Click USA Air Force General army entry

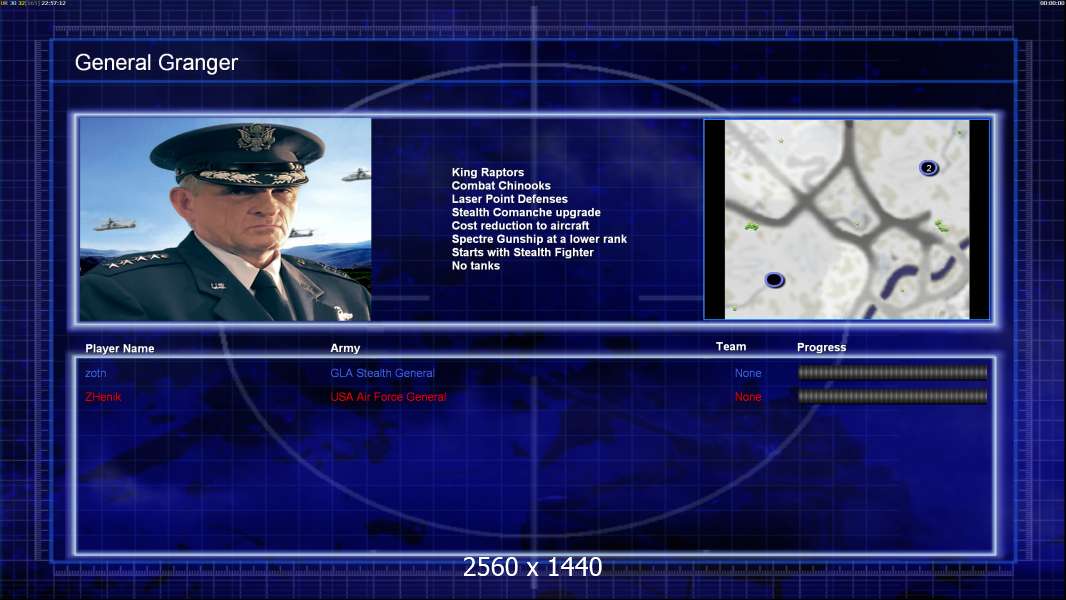388,397
